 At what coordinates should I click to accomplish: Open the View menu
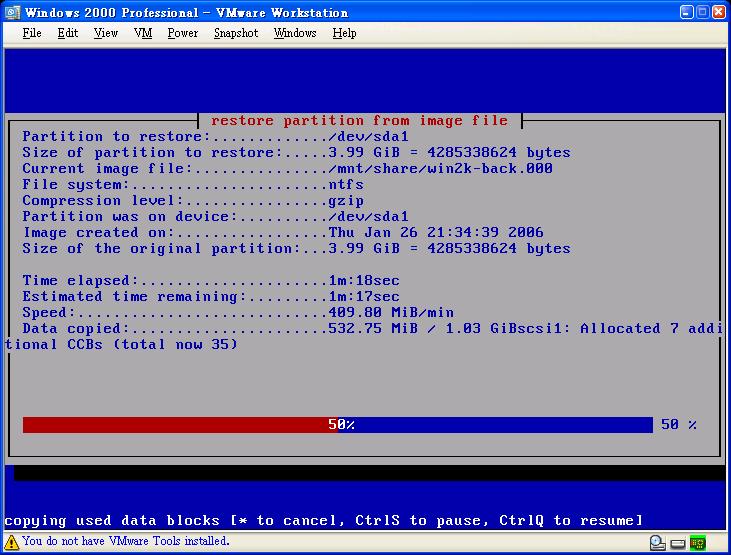(x=105, y=33)
